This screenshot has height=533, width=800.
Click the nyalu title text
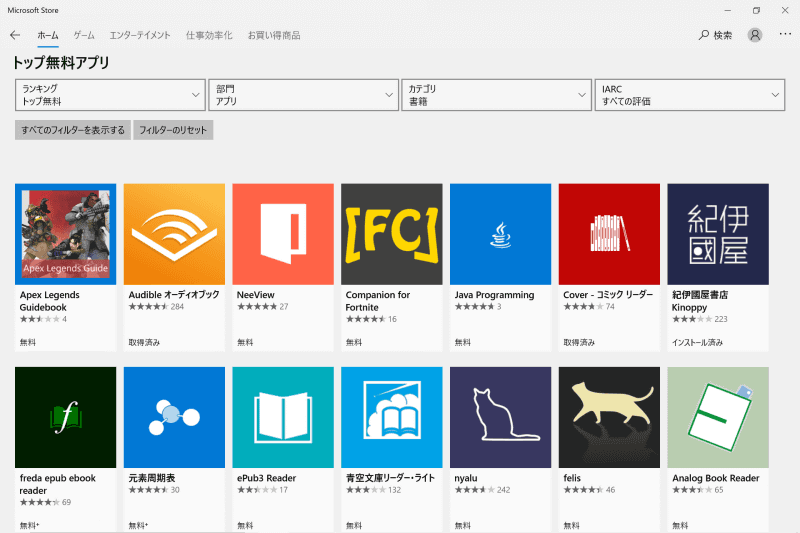pyautogui.click(x=466, y=478)
